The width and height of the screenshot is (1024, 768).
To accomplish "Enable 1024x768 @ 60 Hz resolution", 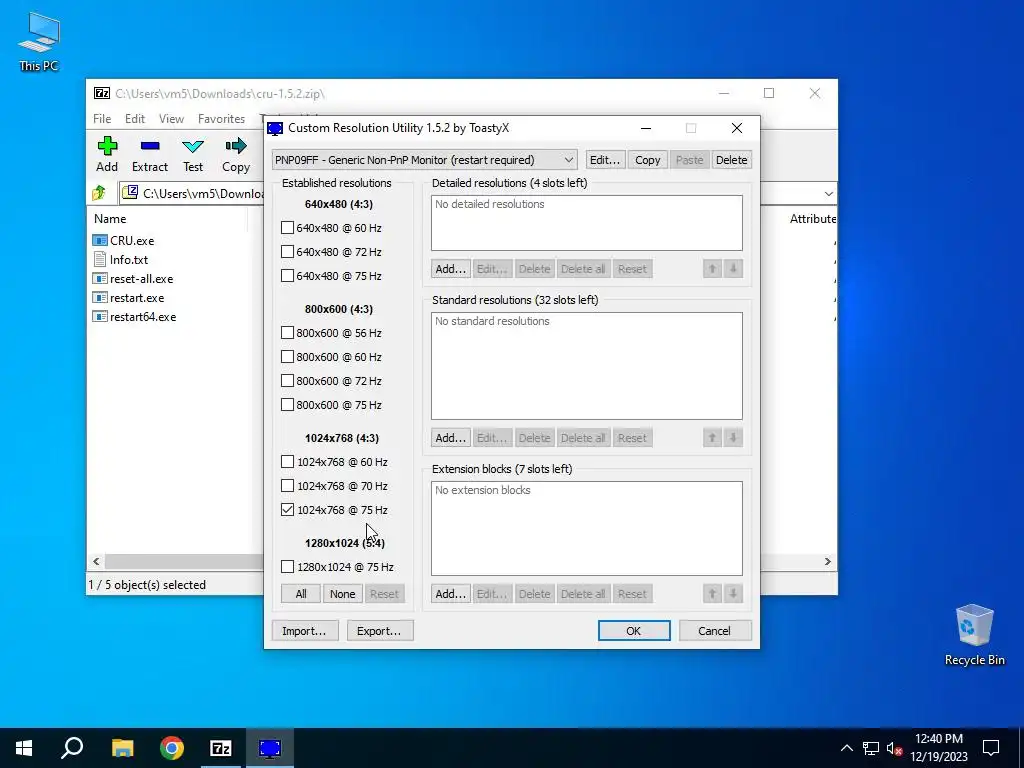I will [287, 462].
